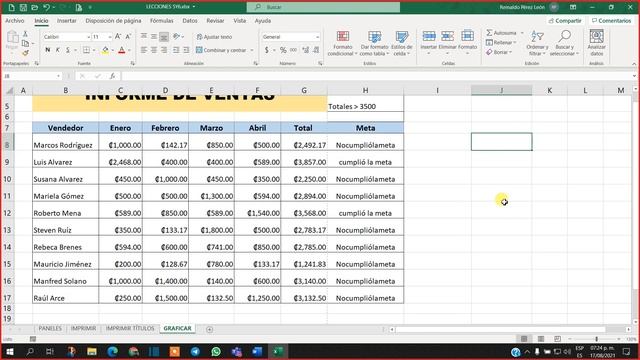Expand the Name Box dropdown arrow

pyautogui.click(x=58, y=76)
